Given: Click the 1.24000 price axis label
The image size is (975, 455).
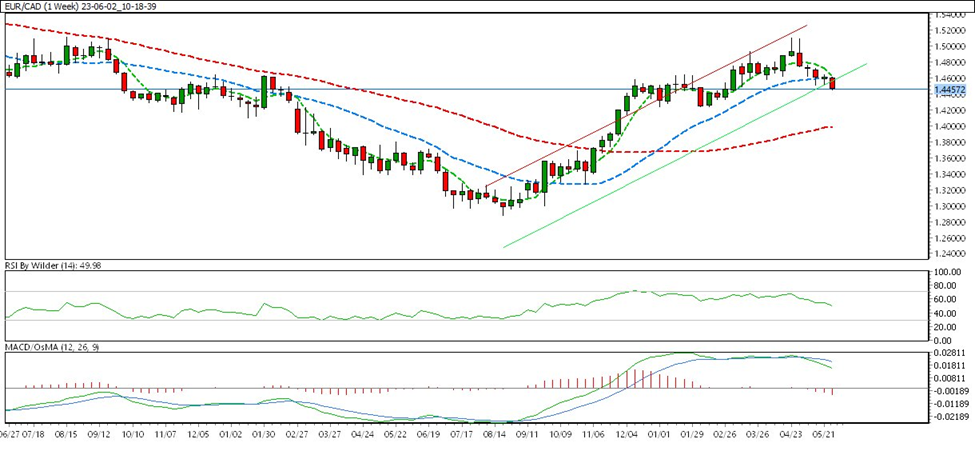Looking at the screenshot, I should [950, 255].
